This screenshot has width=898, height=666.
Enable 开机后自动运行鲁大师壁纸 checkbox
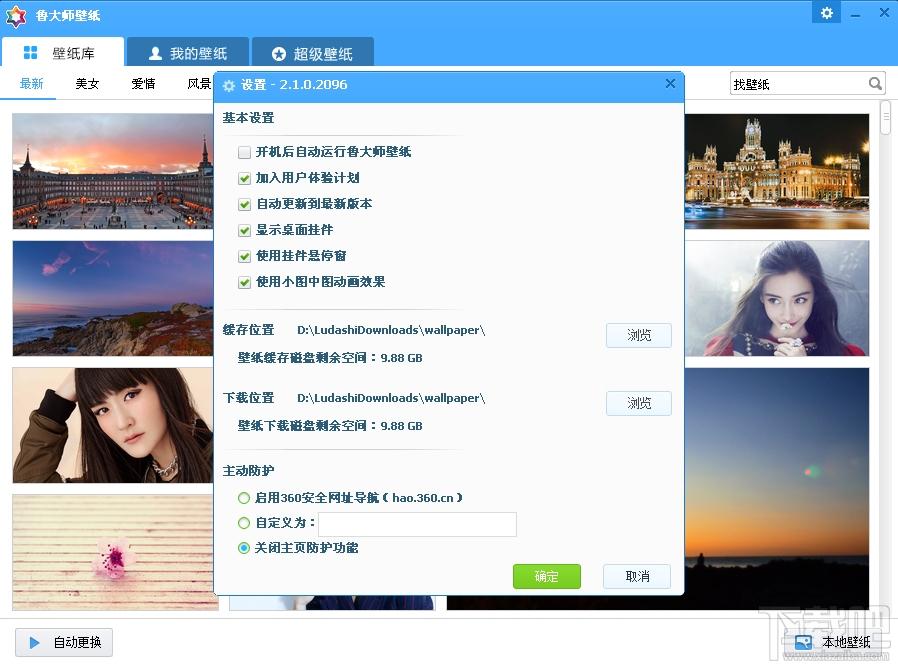click(x=245, y=152)
